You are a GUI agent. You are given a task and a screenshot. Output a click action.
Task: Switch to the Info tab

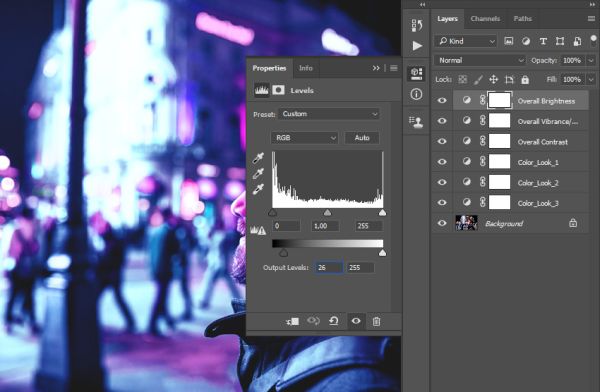[x=306, y=68]
